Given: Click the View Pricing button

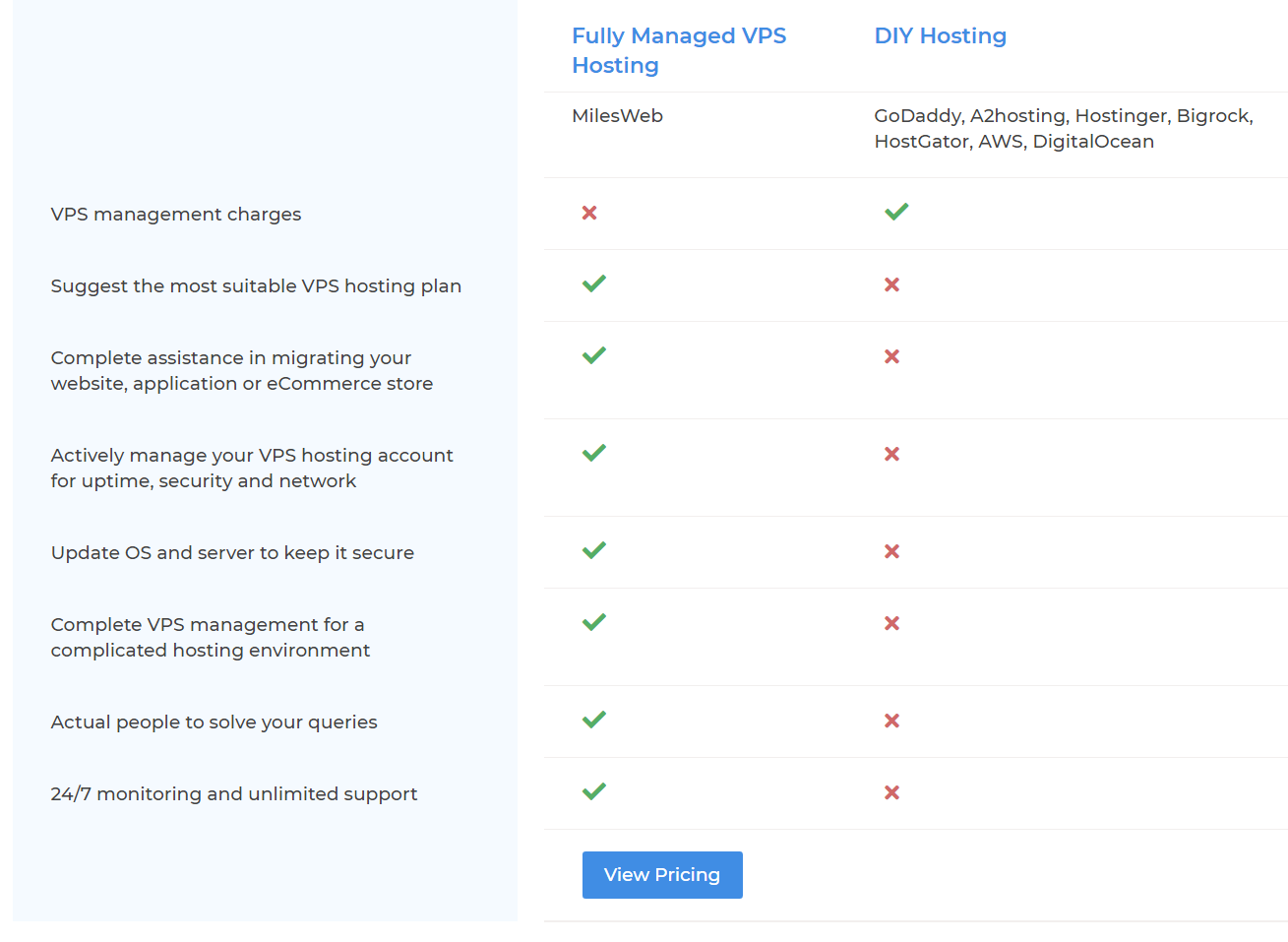Looking at the screenshot, I should click(662, 874).
